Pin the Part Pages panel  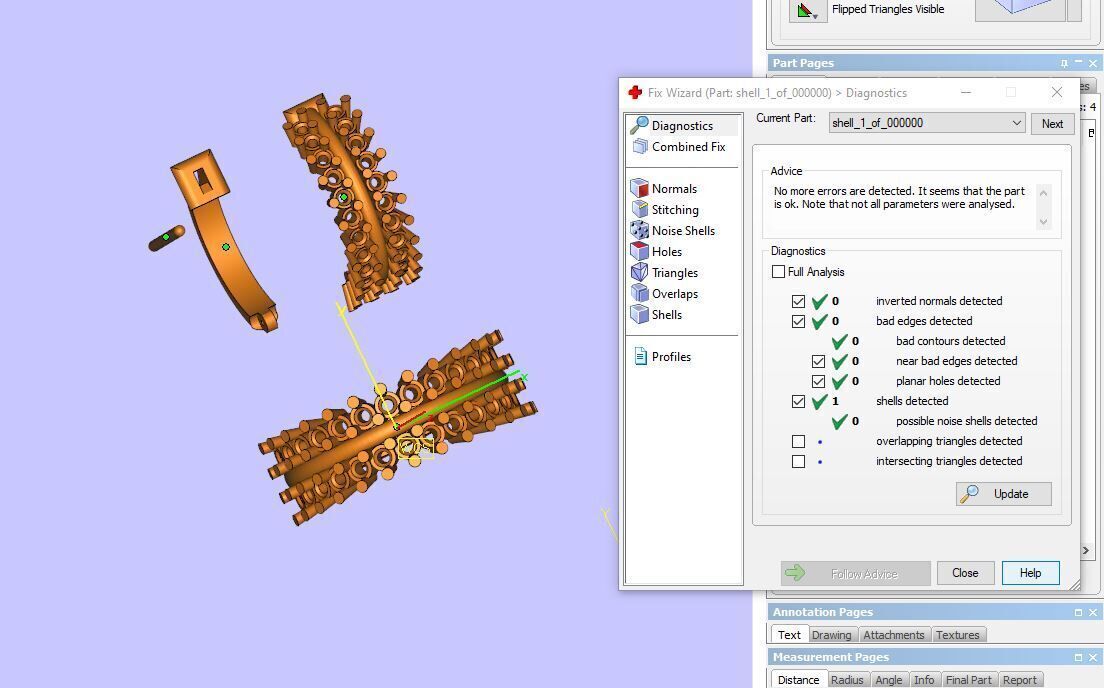point(1064,63)
